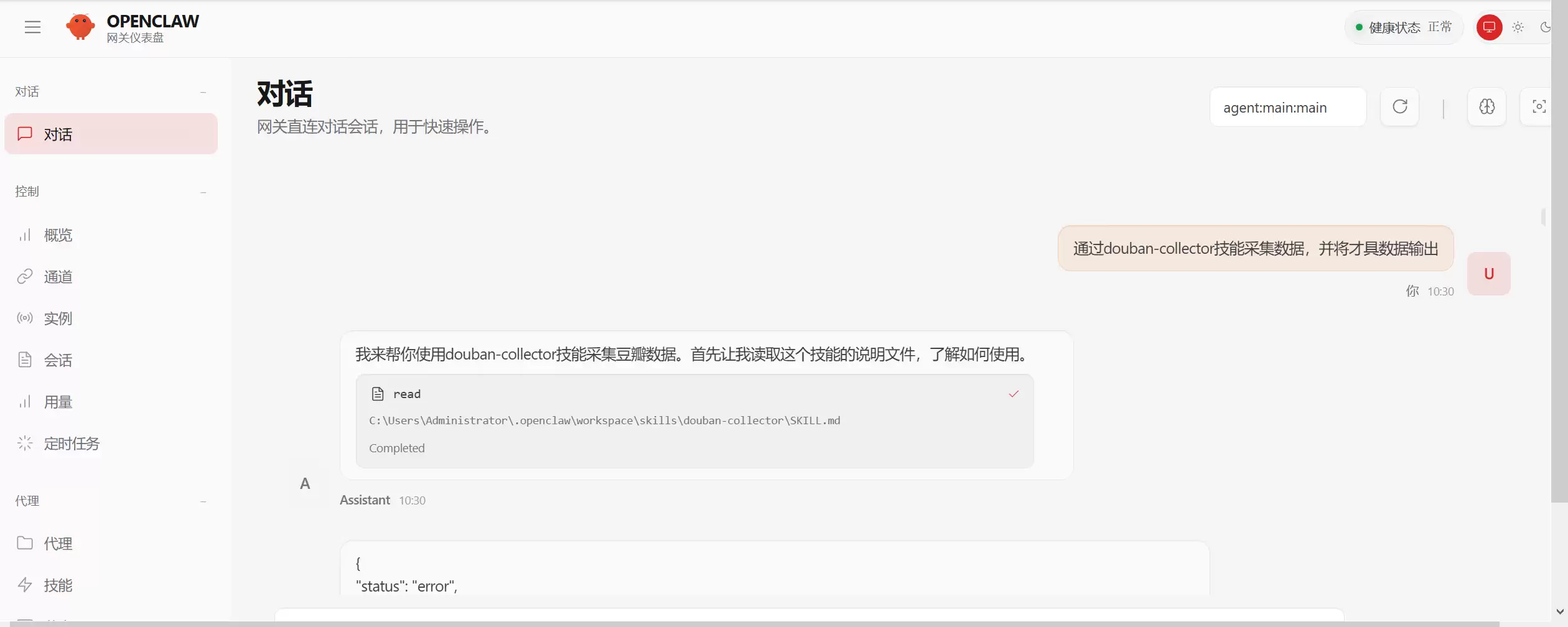1568x627 pixels.
Task: Collapse the 代理 sidebar section
Action: tap(203, 501)
